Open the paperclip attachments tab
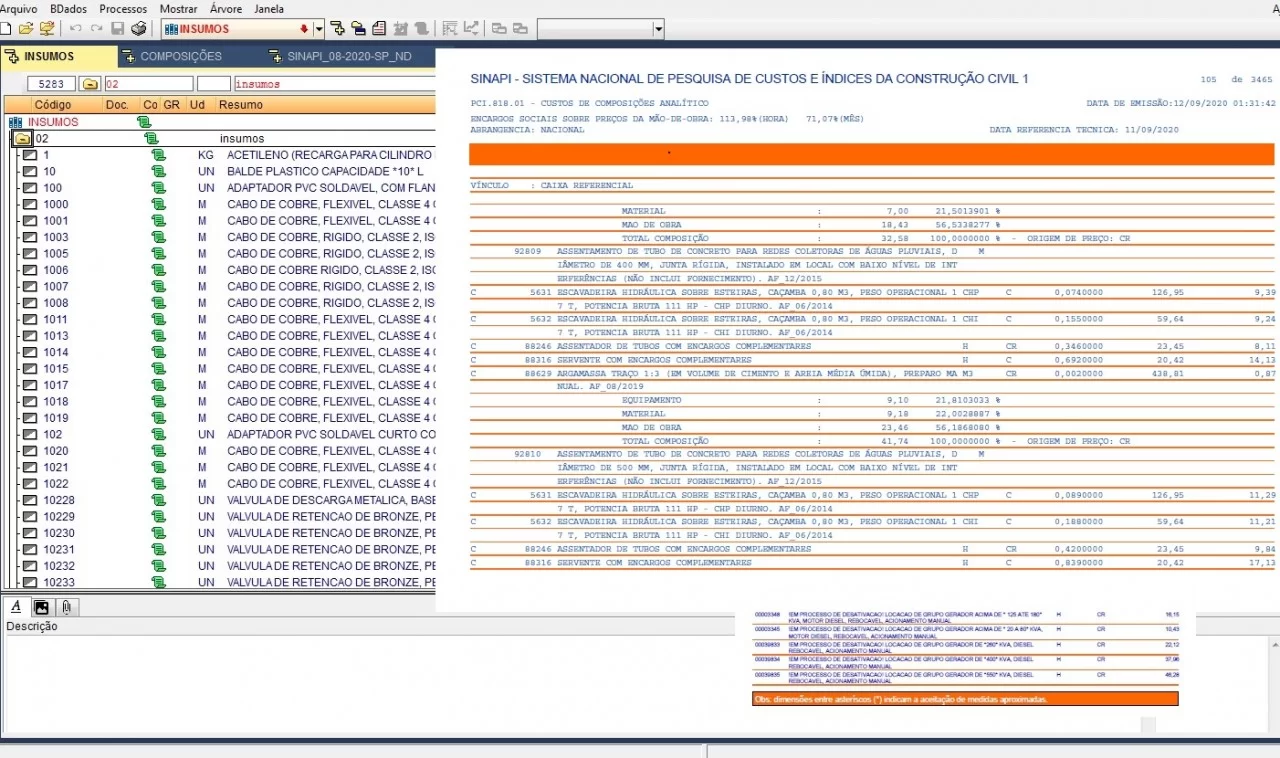The height and width of the screenshot is (758, 1280). coord(66,607)
